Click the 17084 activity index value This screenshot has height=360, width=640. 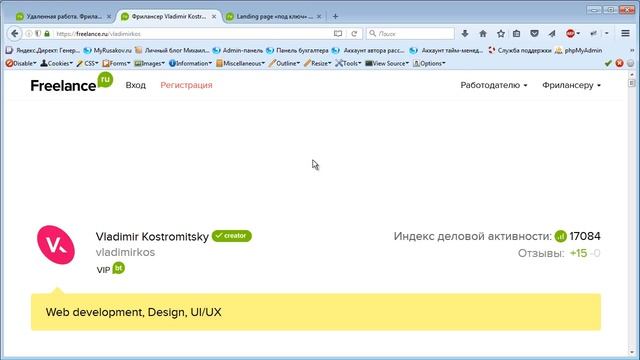(x=585, y=236)
